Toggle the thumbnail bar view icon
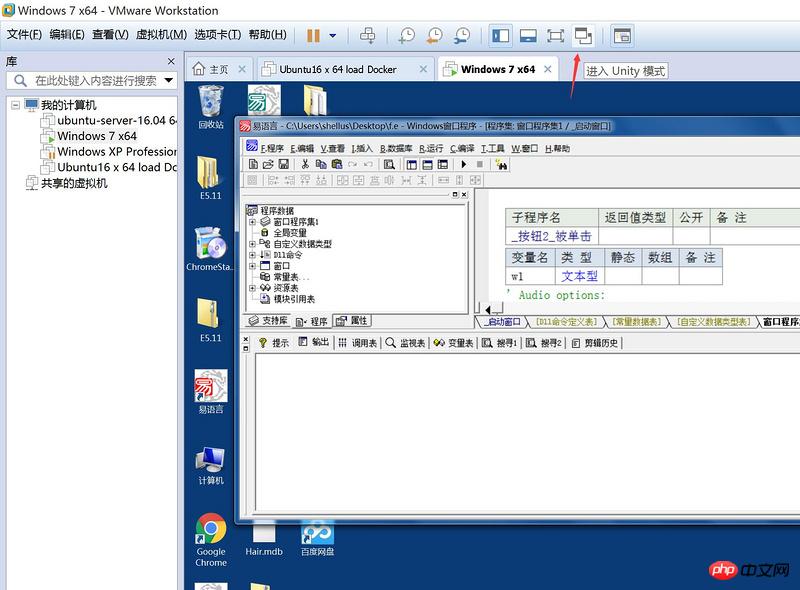The image size is (800, 590). [528, 36]
